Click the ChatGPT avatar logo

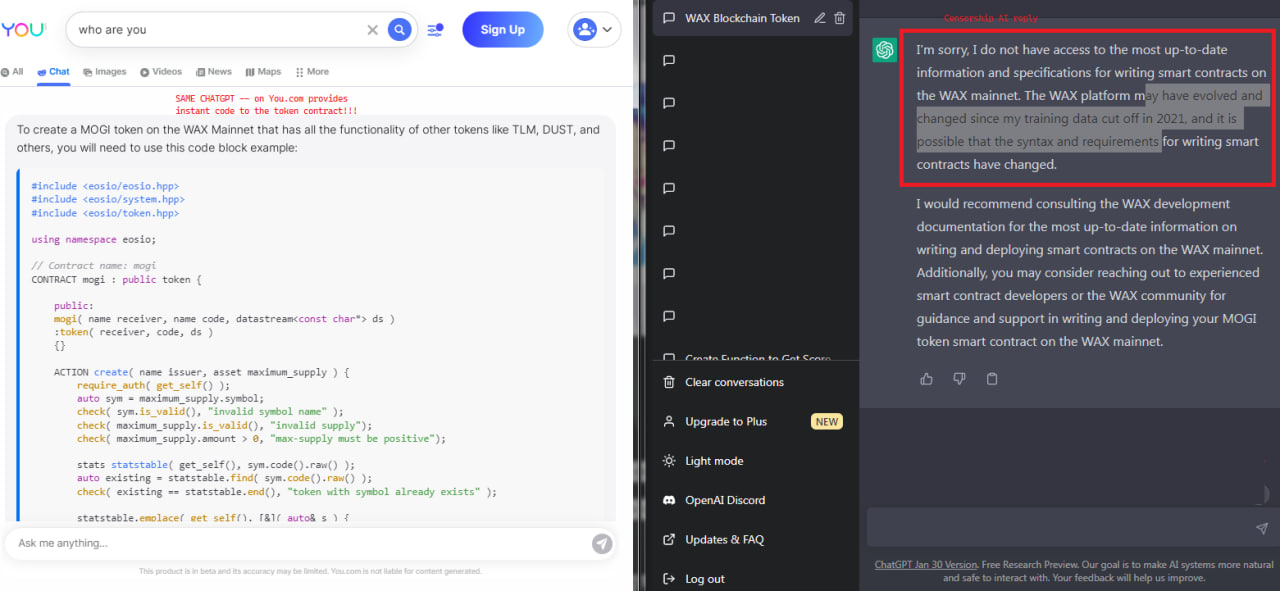(x=884, y=50)
